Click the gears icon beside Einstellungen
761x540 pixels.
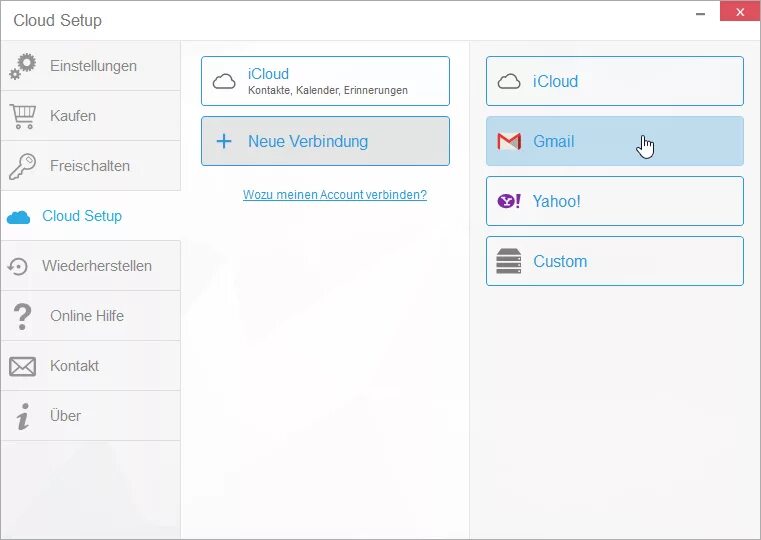[23, 66]
